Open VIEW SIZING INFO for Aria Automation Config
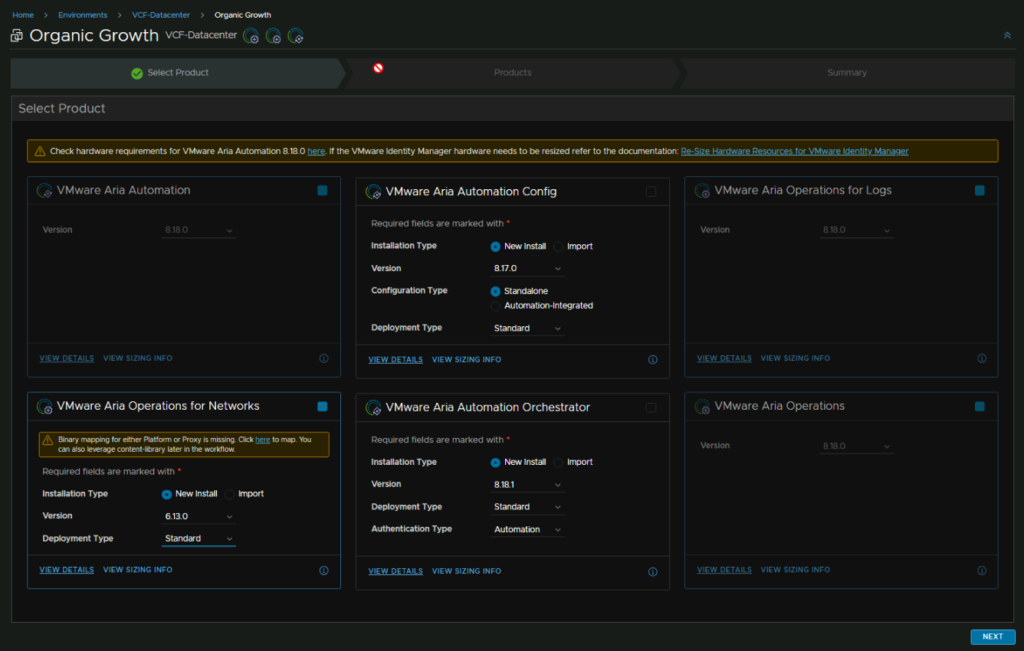Screen dimensions: 1024x651 466,360
